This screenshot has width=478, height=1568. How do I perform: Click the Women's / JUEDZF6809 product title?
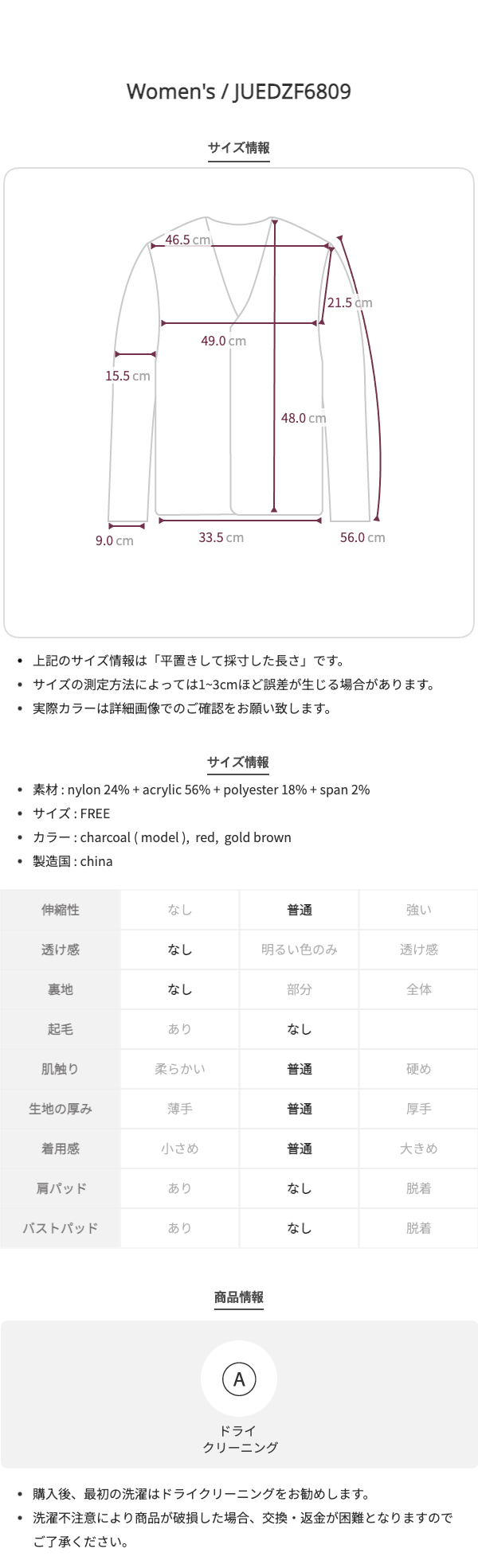pos(239,92)
